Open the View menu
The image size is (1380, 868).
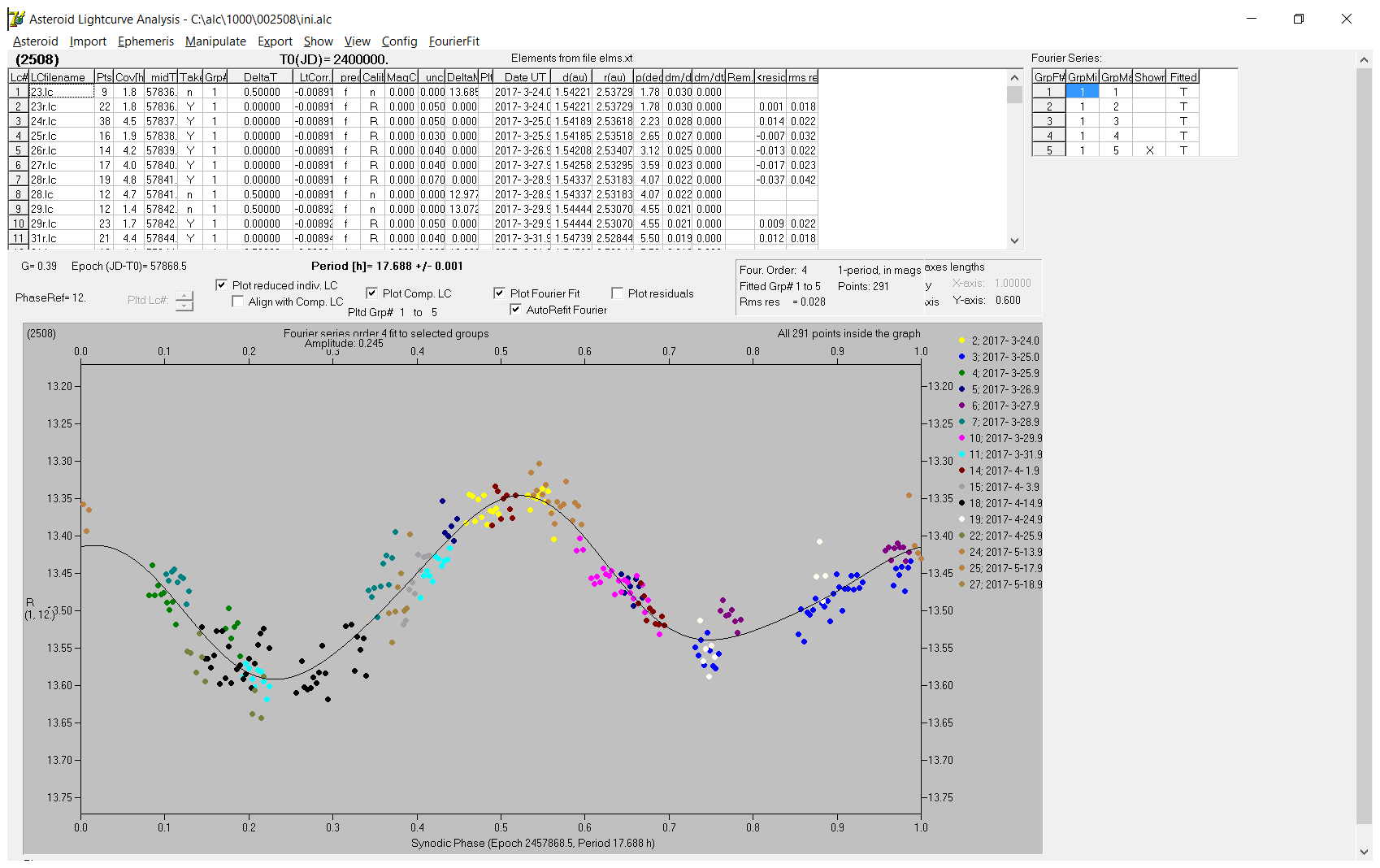pyautogui.click(x=357, y=41)
